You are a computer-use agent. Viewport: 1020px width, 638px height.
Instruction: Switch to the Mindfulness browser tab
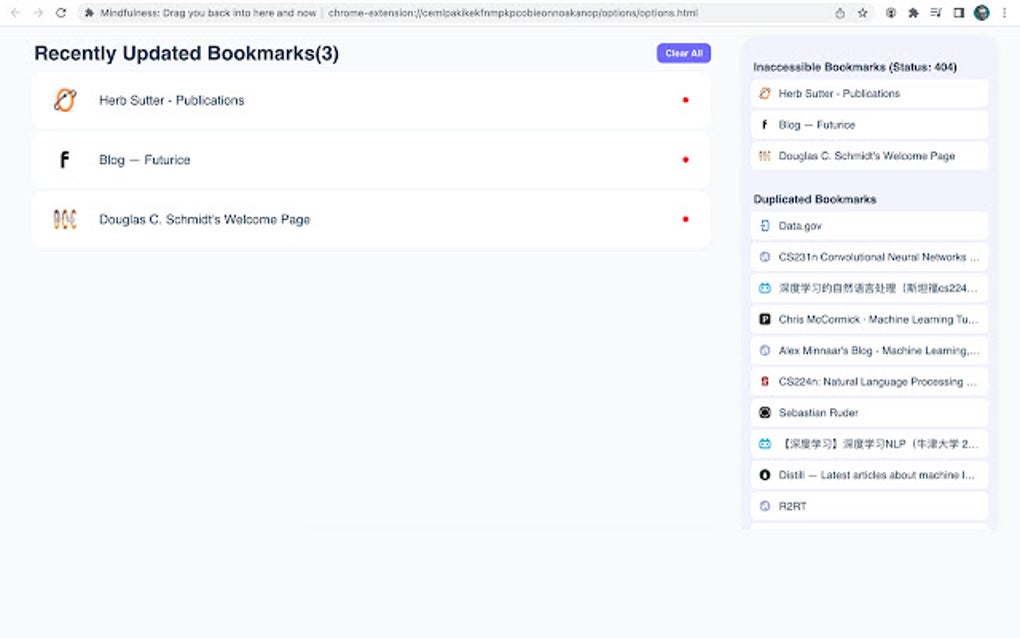pos(200,13)
